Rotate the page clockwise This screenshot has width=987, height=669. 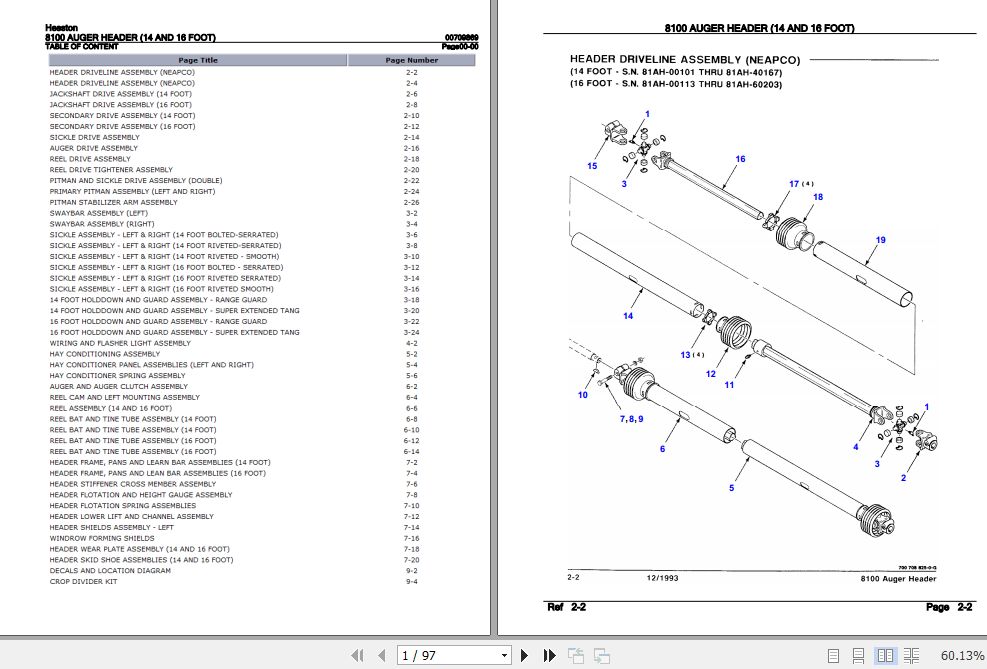pos(600,655)
